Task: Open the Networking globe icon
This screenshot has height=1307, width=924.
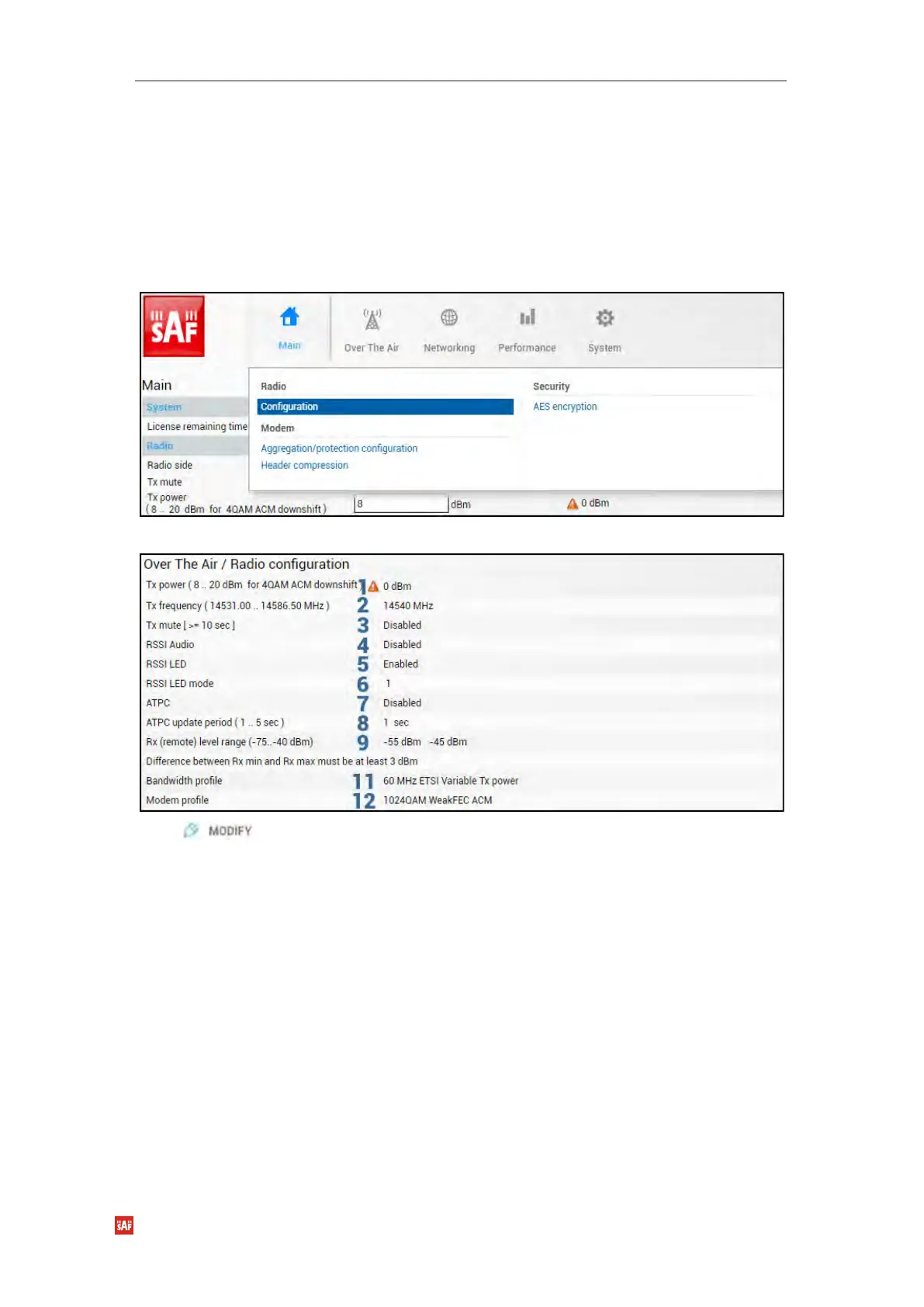Action: tap(449, 317)
